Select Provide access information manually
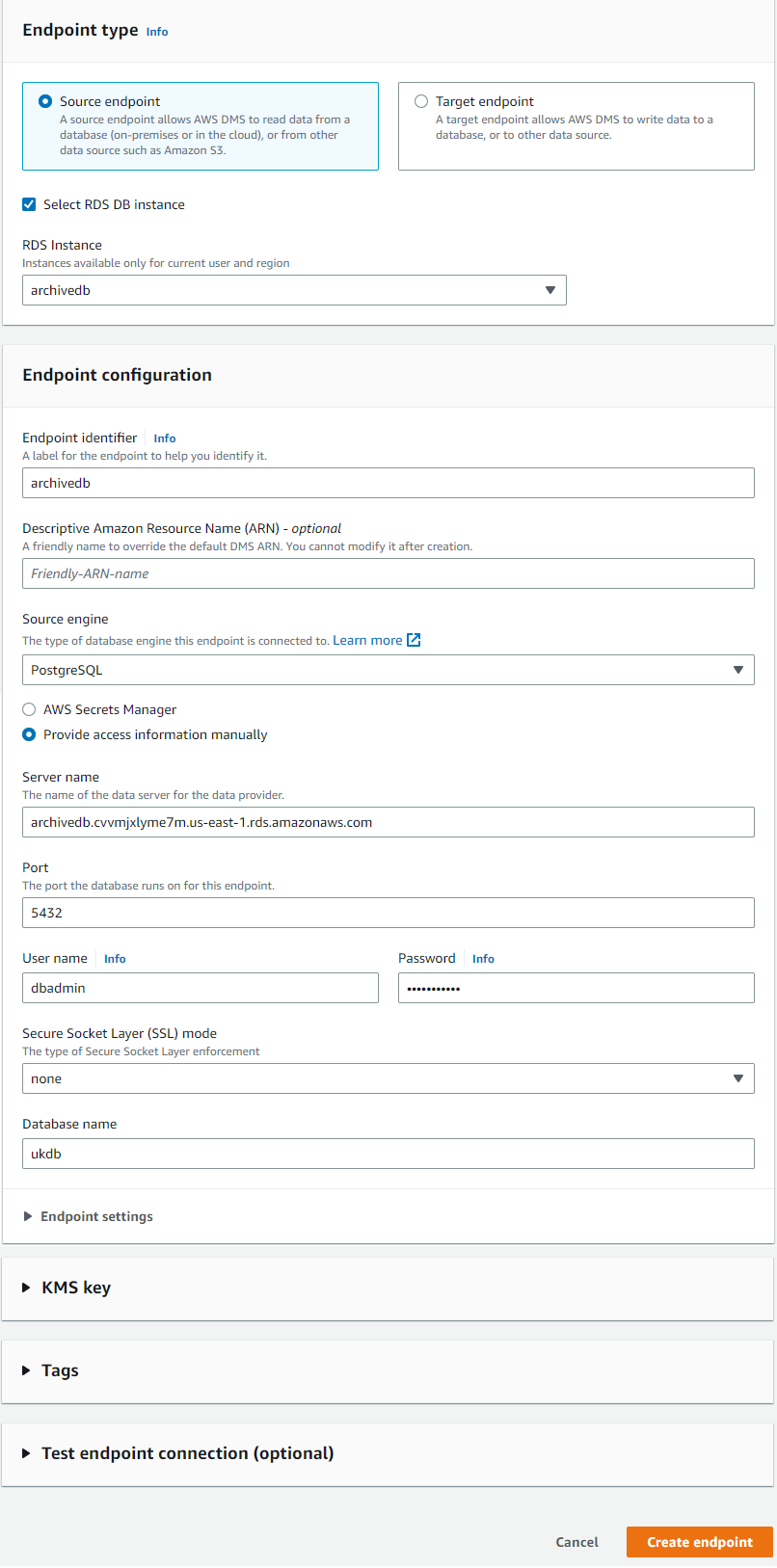Viewport: 777px width, 1568px height. click(x=29, y=734)
